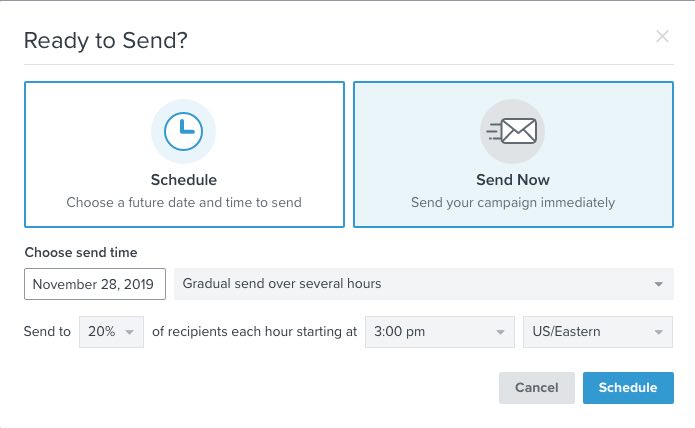Click the flying envelope Send Now icon

(512, 131)
